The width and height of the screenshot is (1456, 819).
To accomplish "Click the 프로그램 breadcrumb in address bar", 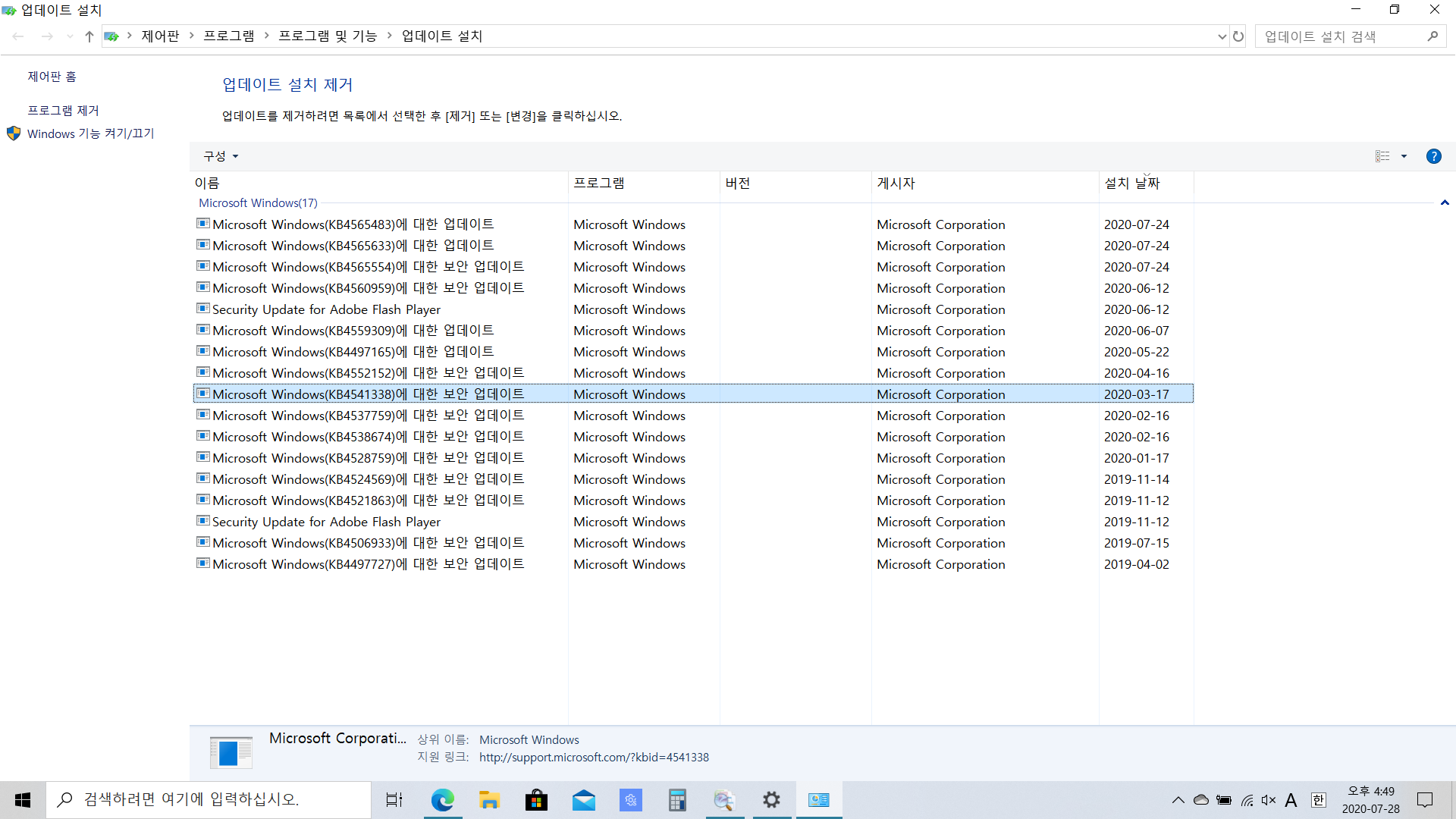I will click(x=229, y=36).
